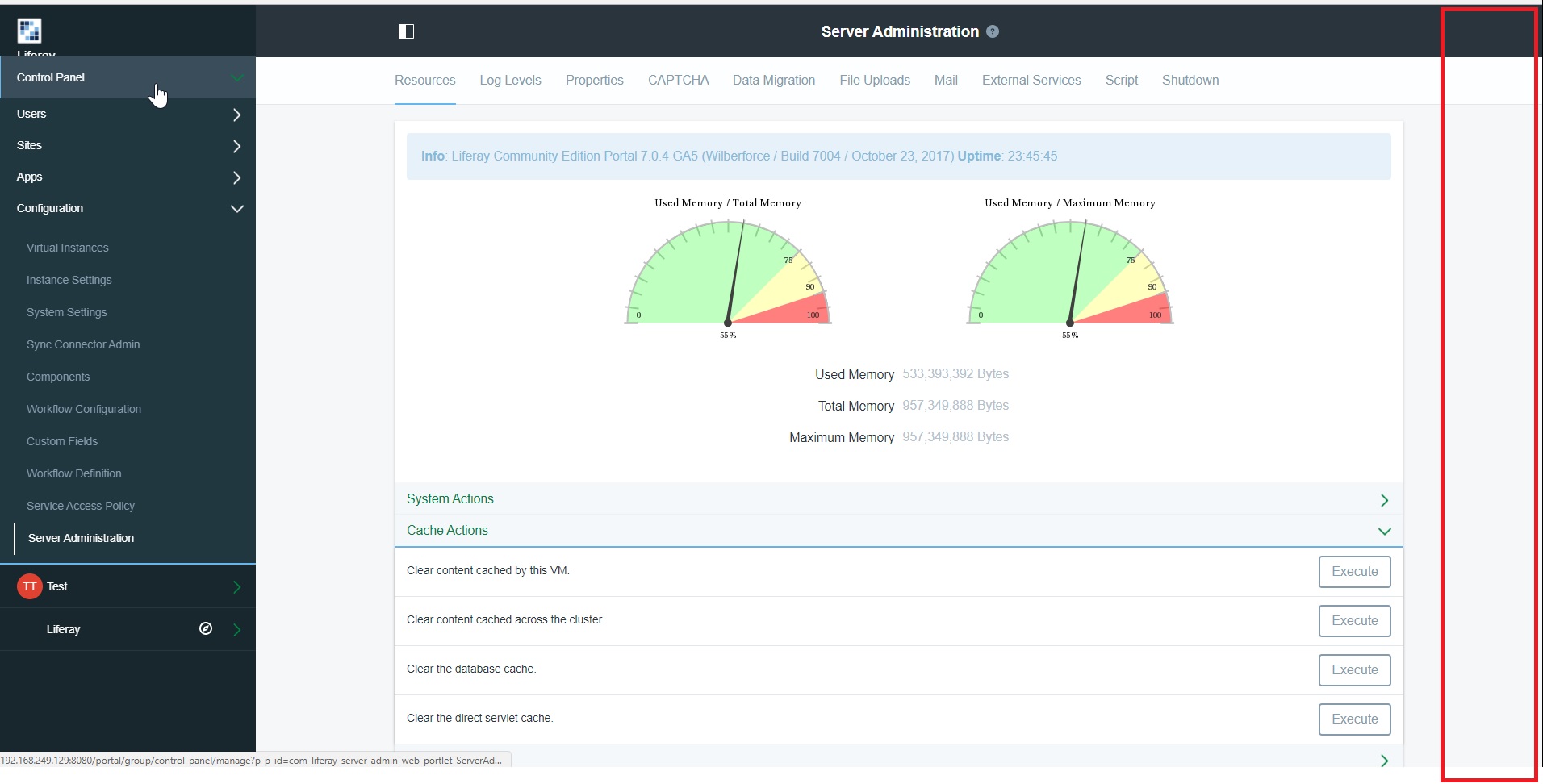The height and width of the screenshot is (784, 1543).
Task: Click the Server Administration help icon
Action: coord(993,31)
